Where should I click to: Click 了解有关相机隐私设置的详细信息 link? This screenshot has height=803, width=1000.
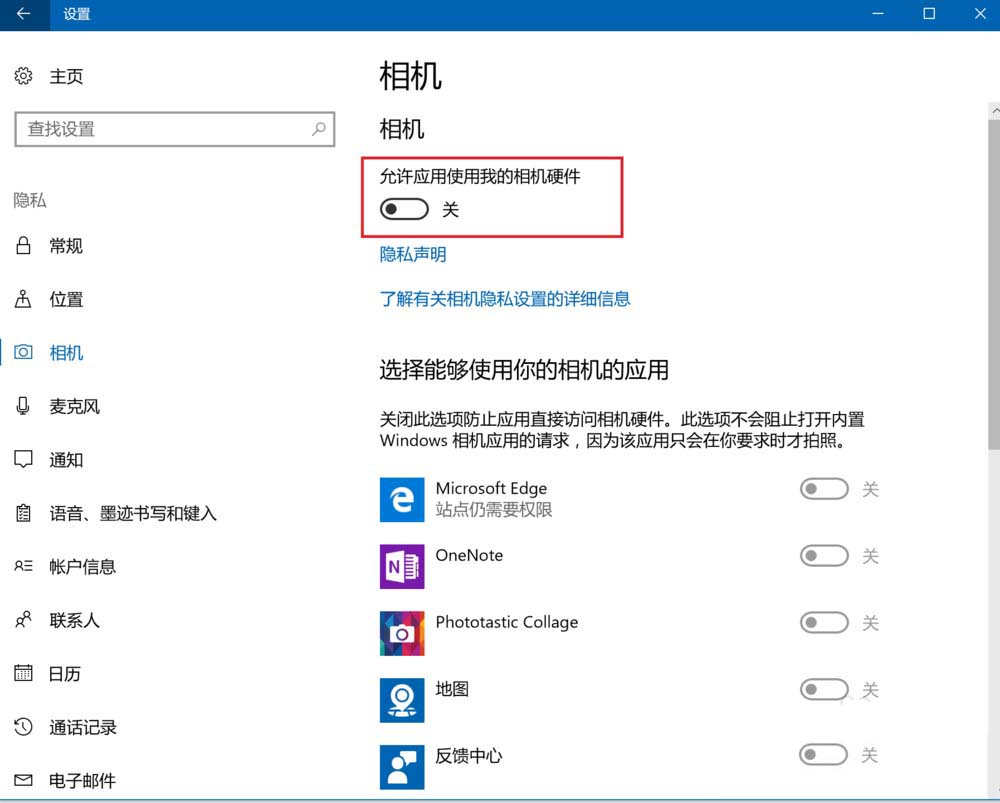503,299
